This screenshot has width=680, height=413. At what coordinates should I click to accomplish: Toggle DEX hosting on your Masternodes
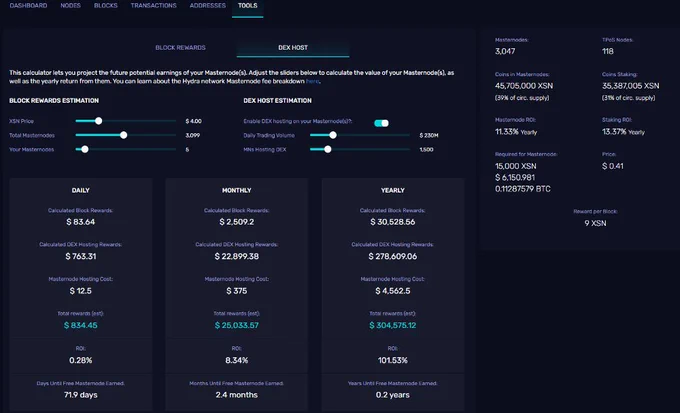(x=381, y=123)
